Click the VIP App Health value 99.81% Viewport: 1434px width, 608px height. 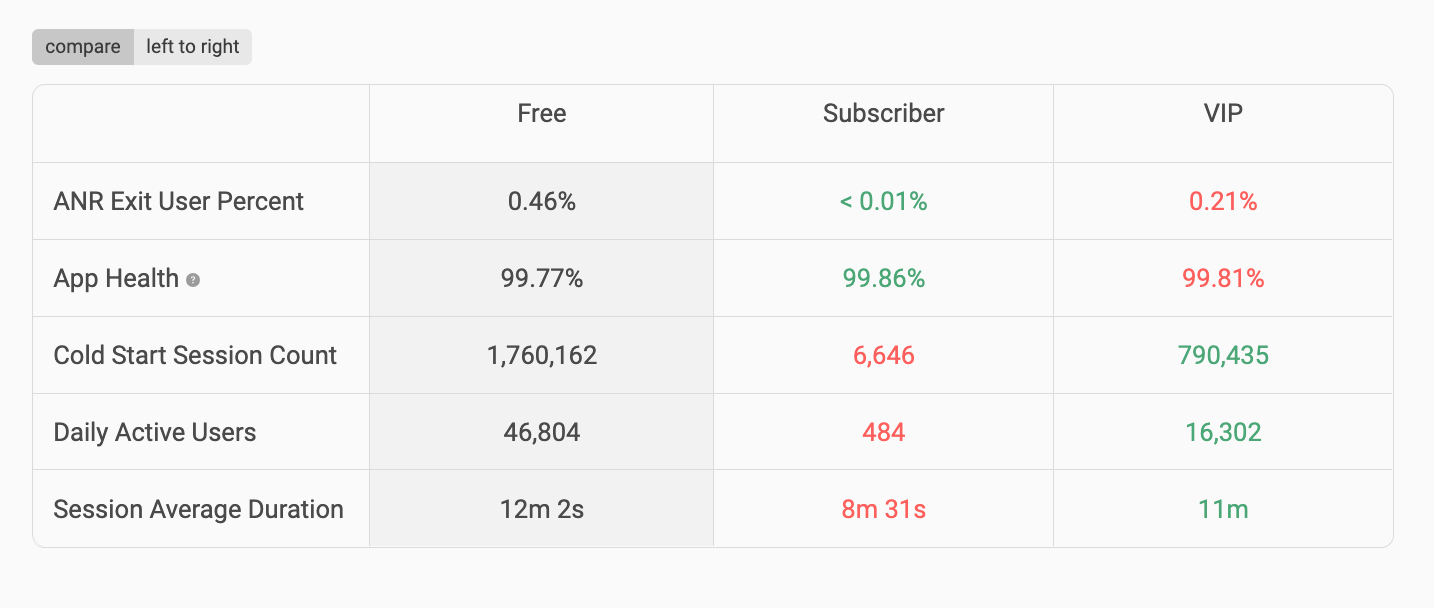click(x=1223, y=278)
